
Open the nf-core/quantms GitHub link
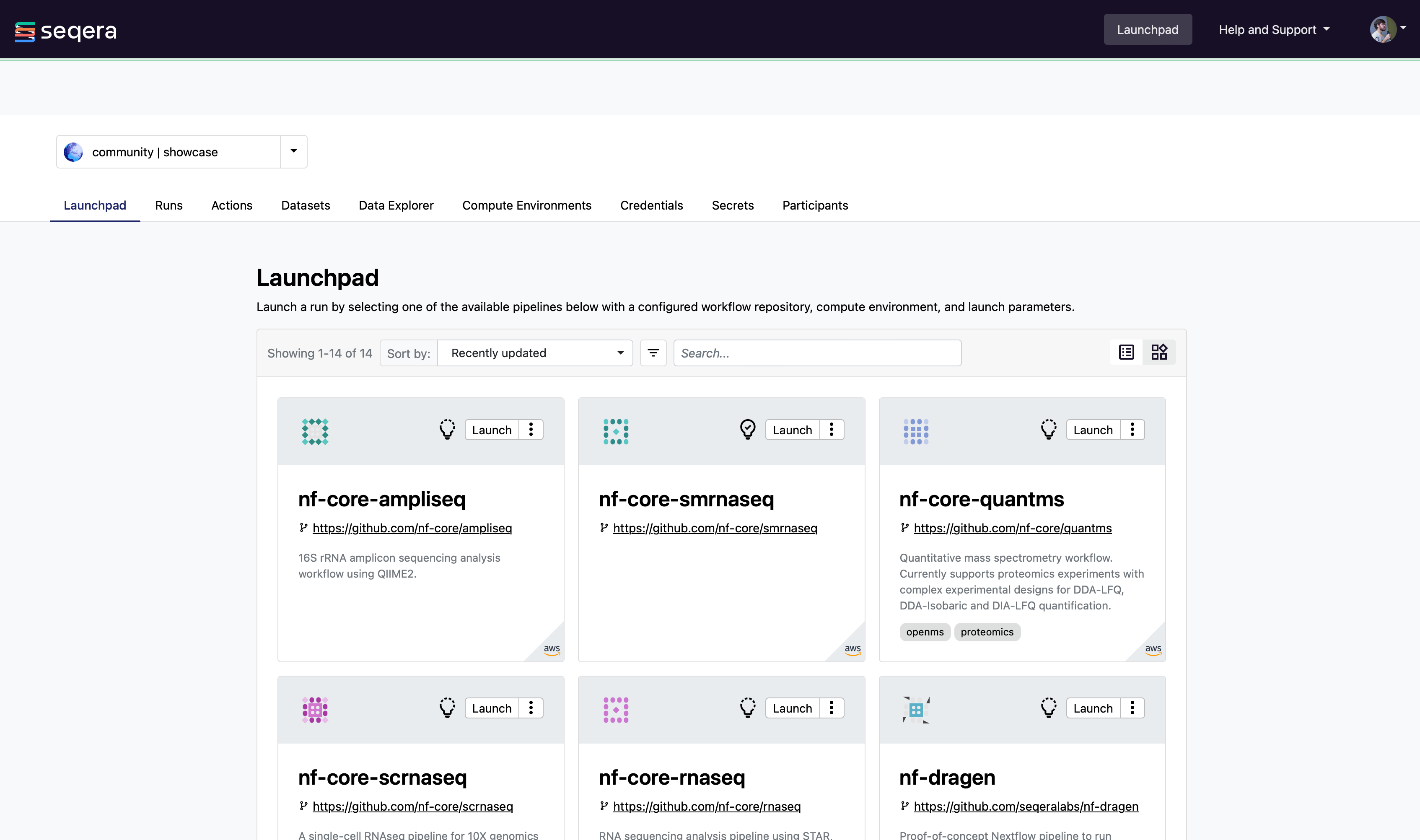[x=1012, y=528]
